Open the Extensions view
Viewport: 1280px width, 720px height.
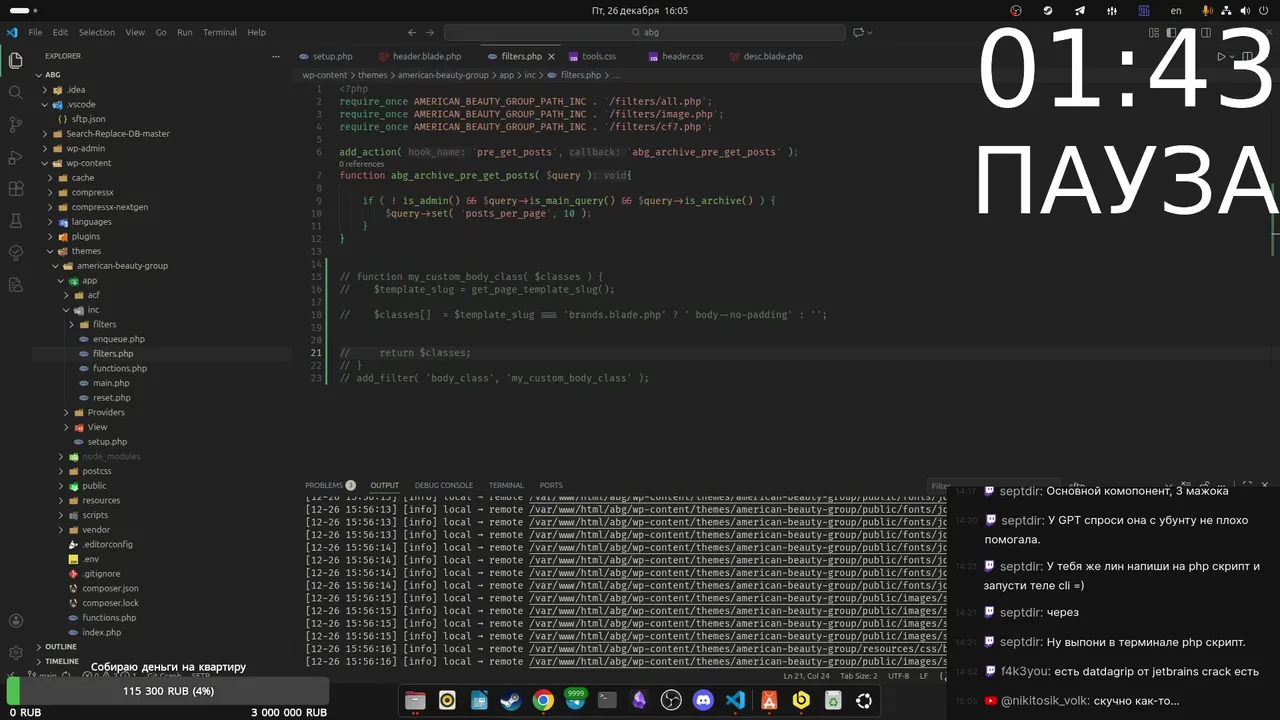pyautogui.click(x=15, y=189)
